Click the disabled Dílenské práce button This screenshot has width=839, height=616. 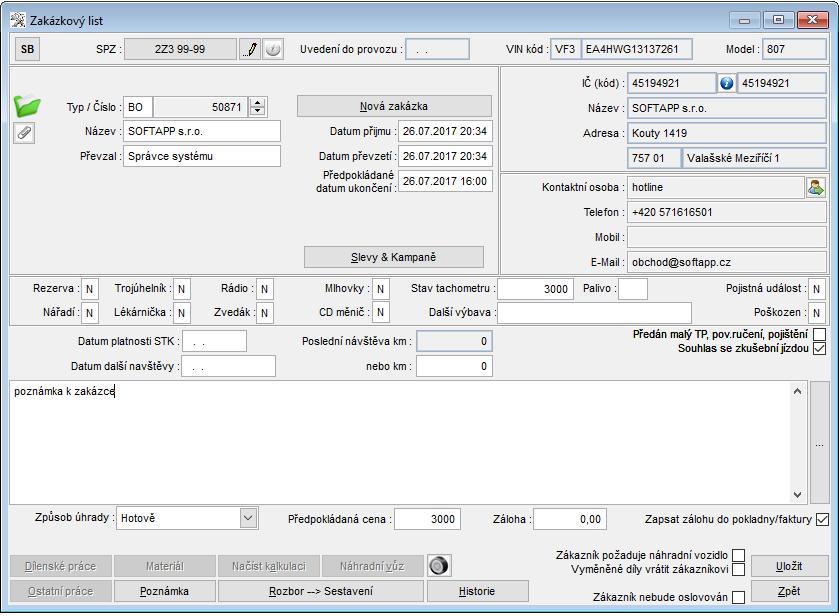(x=60, y=566)
